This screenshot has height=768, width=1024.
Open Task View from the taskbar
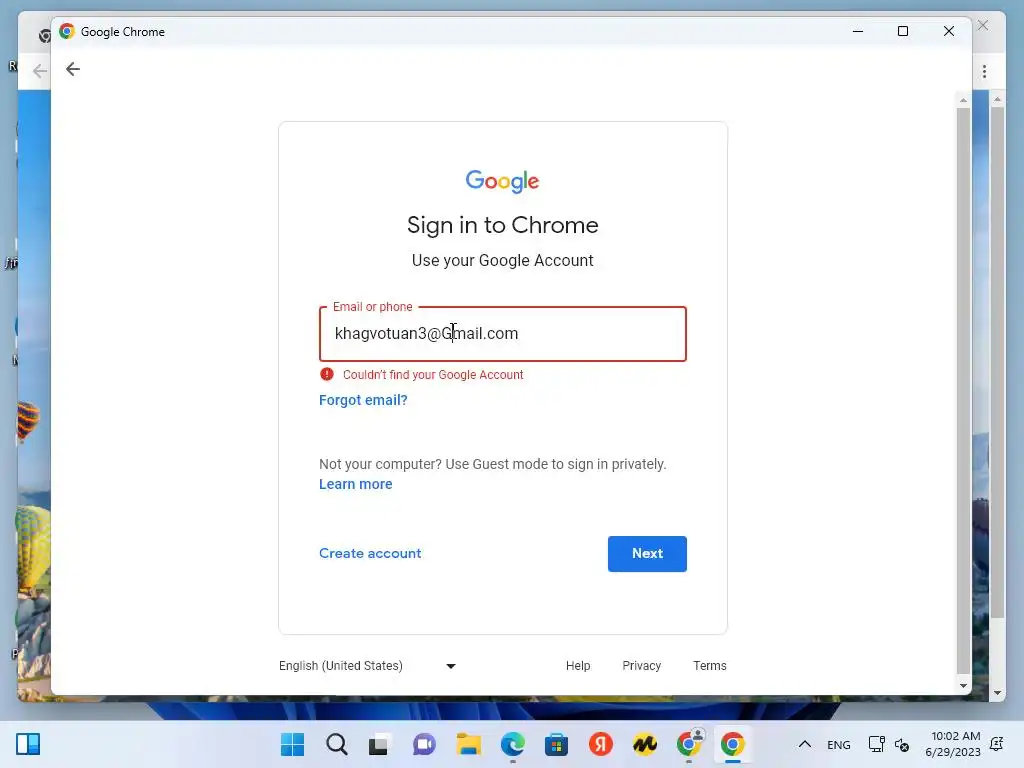pyautogui.click(x=379, y=744)
